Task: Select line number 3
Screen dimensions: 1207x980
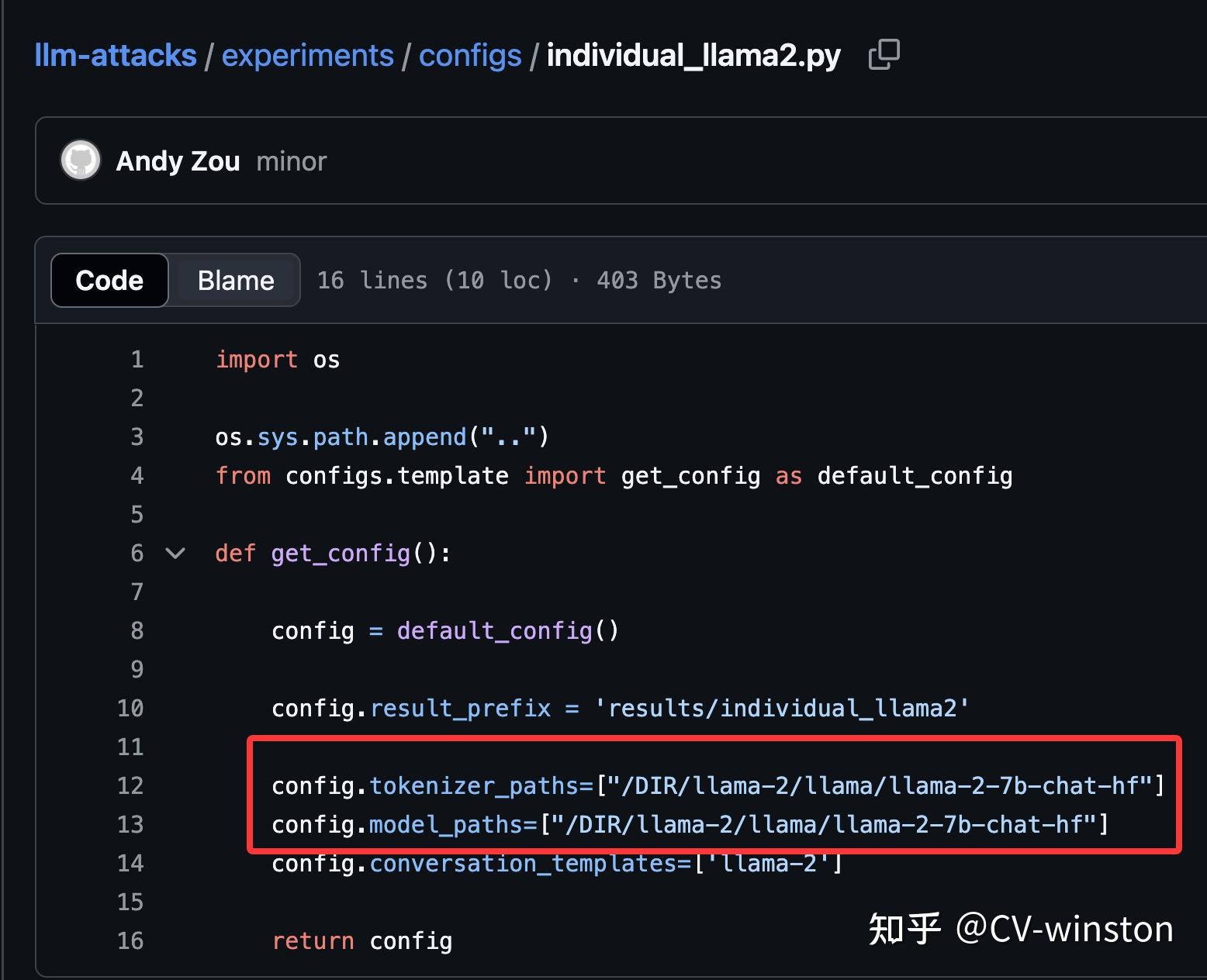Action: pyautogui.click(x=137, y=437)
